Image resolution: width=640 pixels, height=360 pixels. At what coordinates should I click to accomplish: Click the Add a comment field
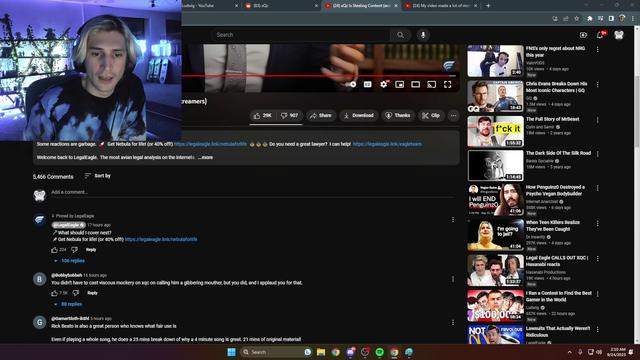(252, 192)
